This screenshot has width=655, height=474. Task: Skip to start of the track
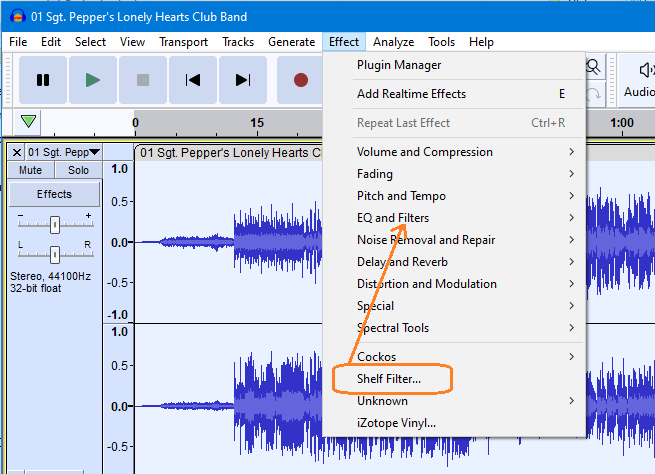pyautogui.click(x=193, y=80)
